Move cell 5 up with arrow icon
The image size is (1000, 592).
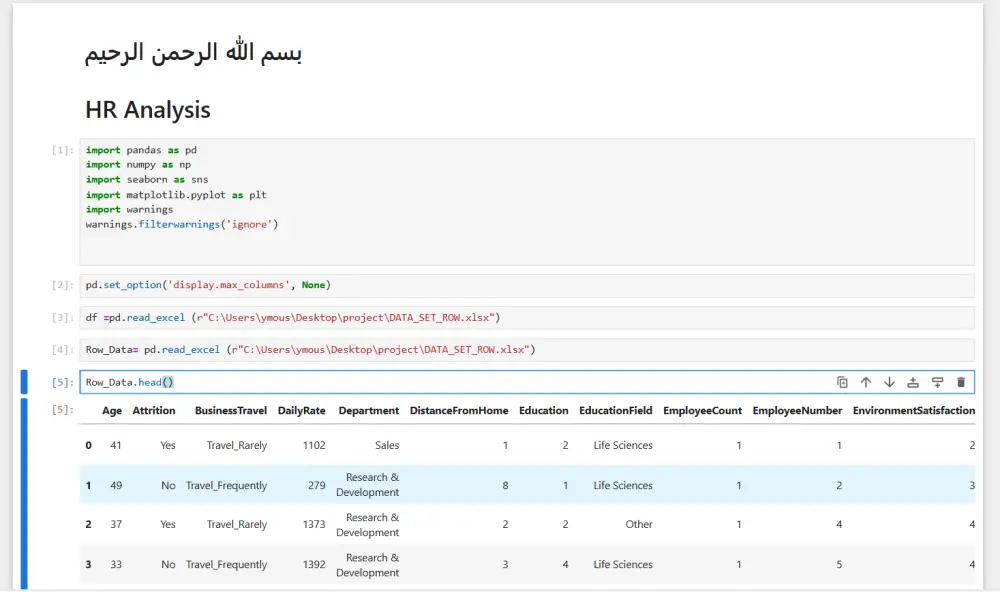(865, 382)
